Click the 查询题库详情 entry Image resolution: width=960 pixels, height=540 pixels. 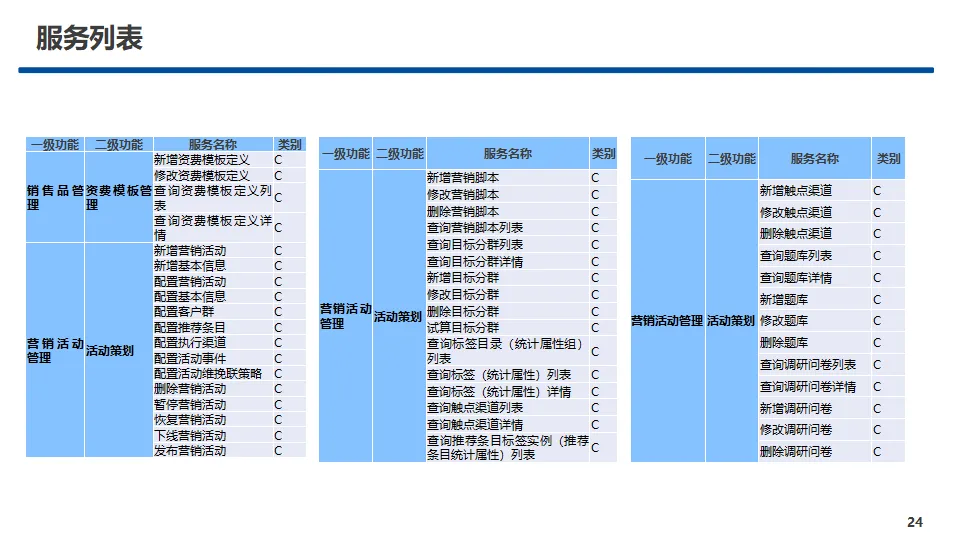click(x=814, y=278)
